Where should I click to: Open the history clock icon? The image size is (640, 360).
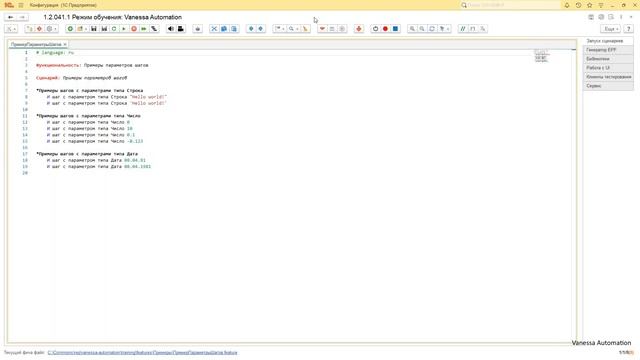pos(578,5)
